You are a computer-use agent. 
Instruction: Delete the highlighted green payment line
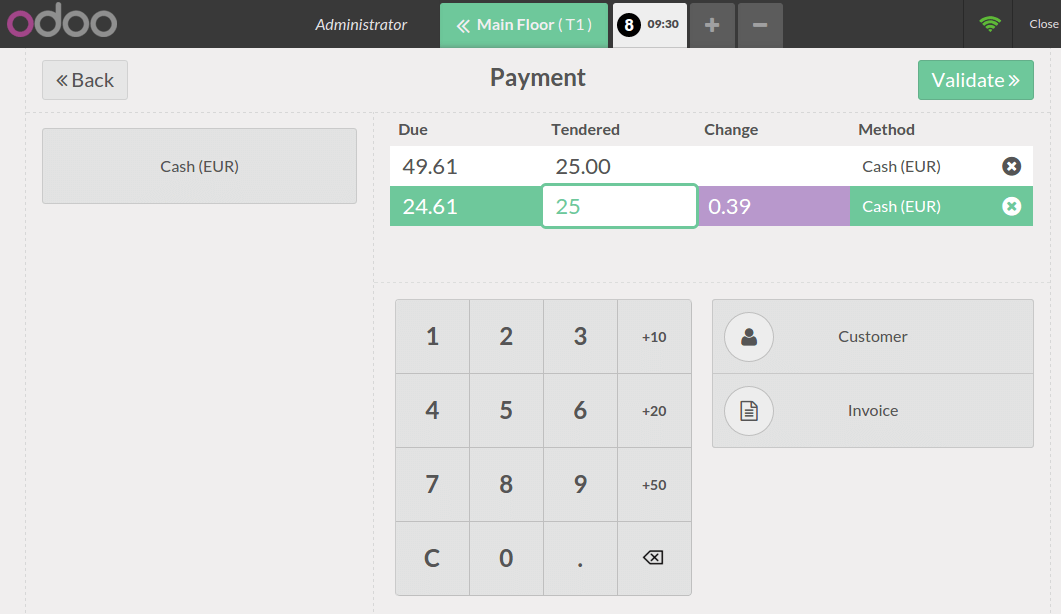pyautogui.click(x=1011, y=206)
